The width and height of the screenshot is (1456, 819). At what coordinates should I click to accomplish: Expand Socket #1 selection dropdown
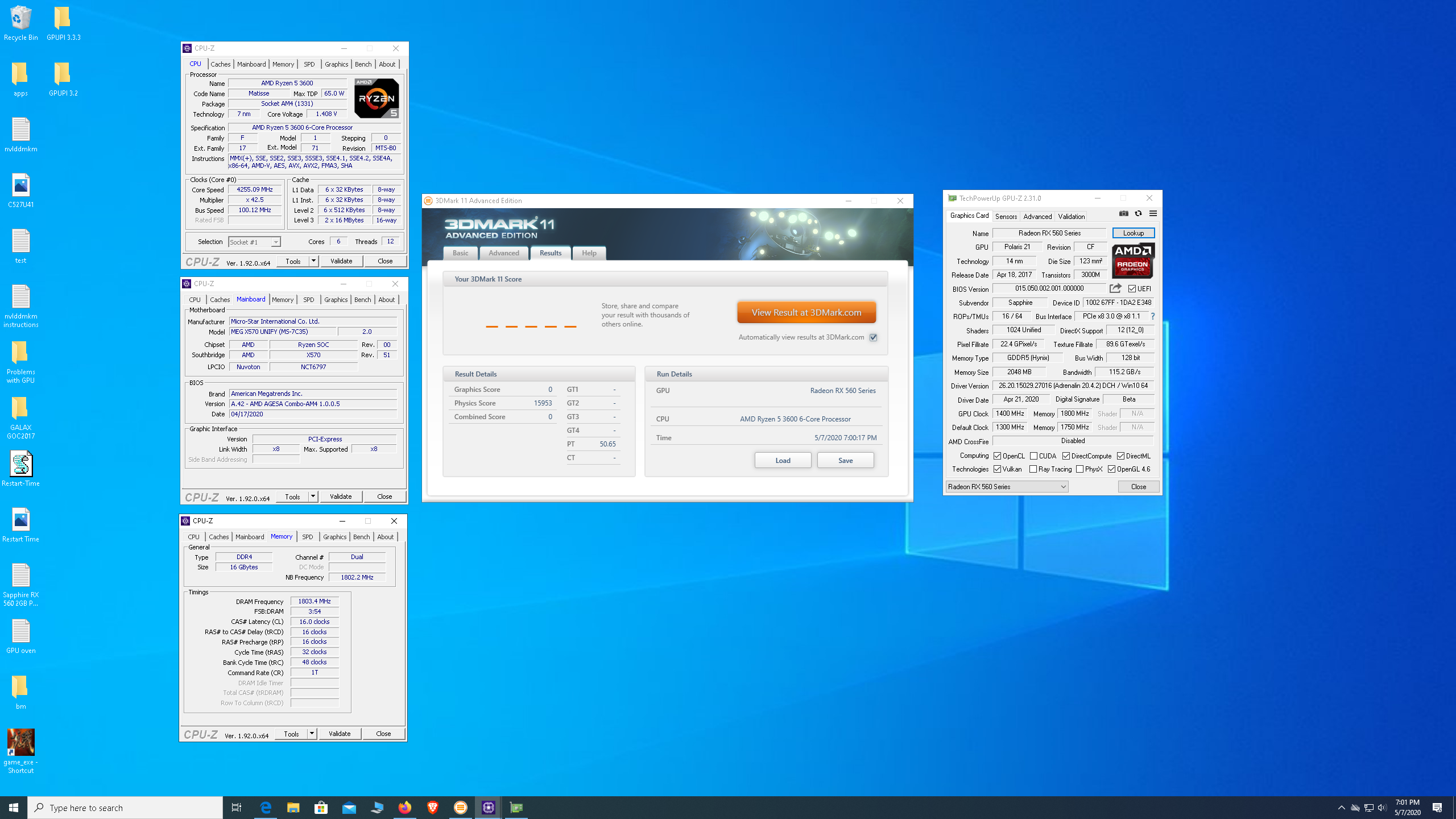point(275,242)
